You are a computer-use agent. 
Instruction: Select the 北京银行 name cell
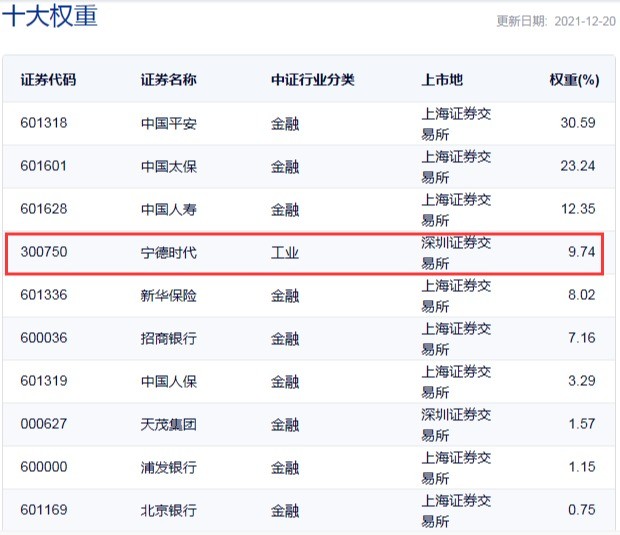[169, 511]
